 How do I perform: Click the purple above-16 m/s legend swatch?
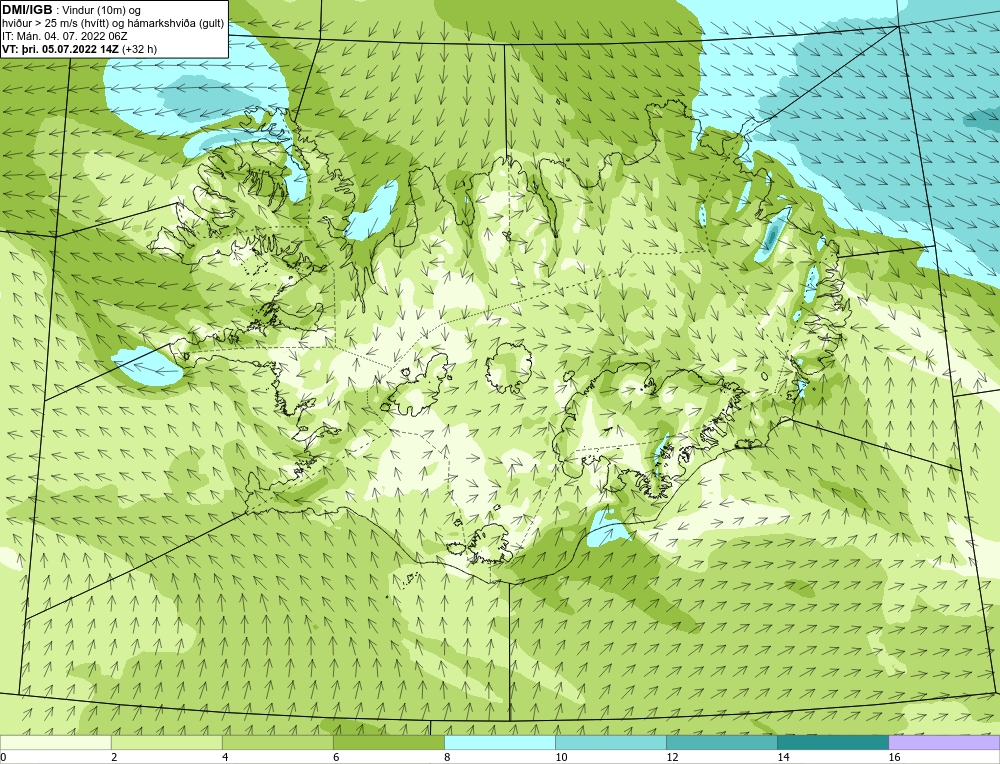944,742
